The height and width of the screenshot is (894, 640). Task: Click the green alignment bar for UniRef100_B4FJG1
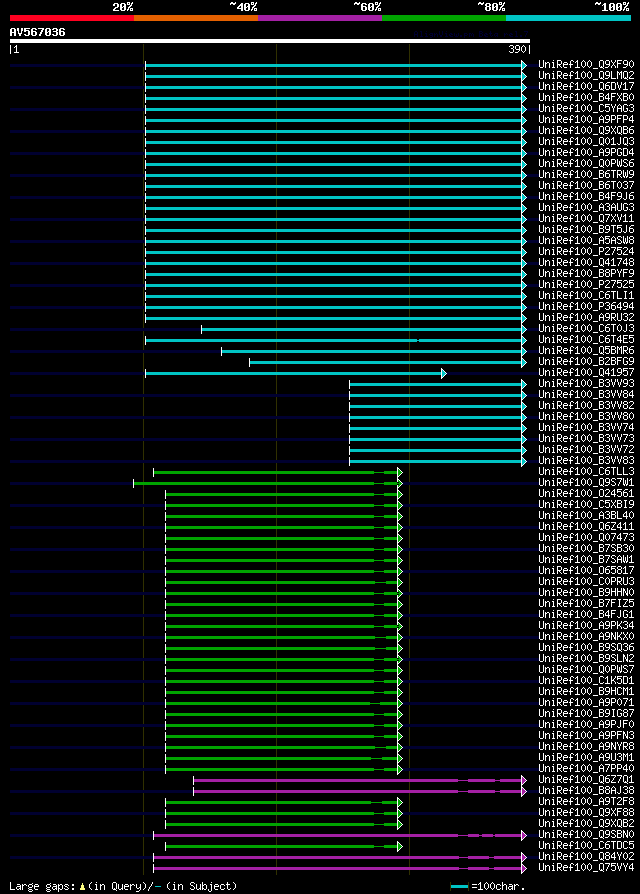point(284,615)
